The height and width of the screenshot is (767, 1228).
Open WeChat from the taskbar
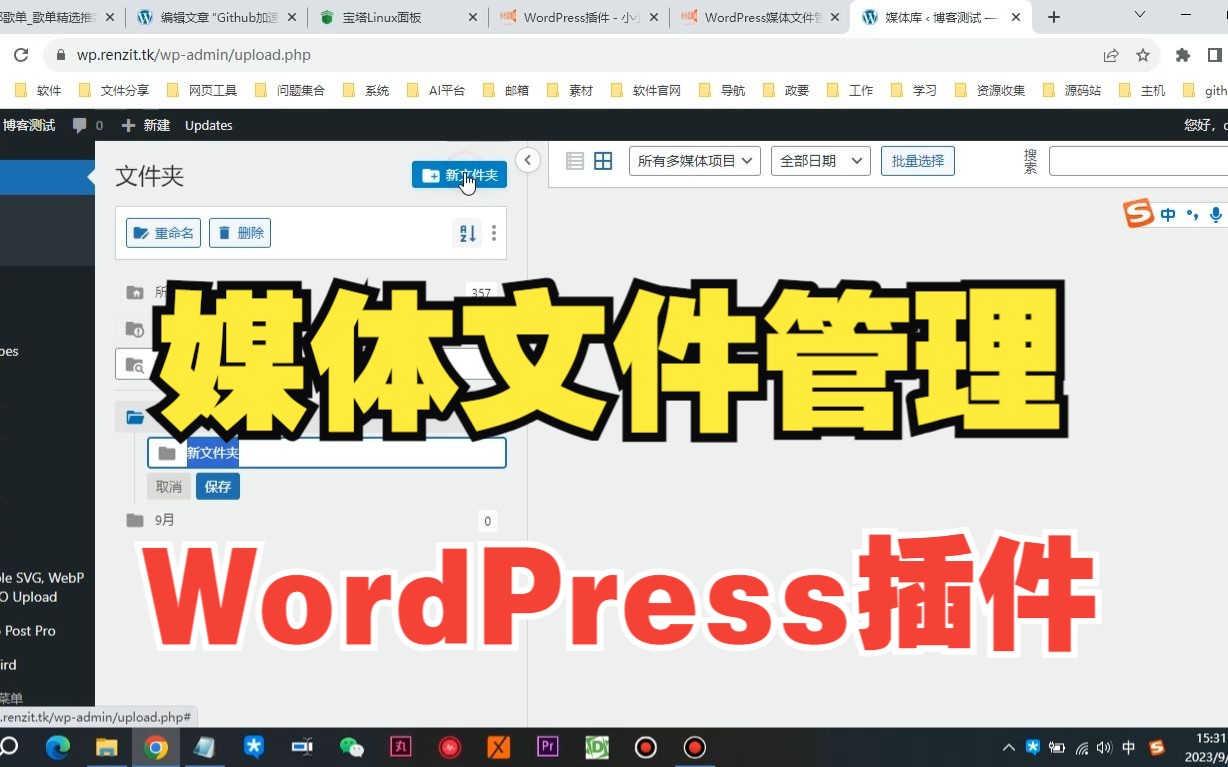[352, 747]
